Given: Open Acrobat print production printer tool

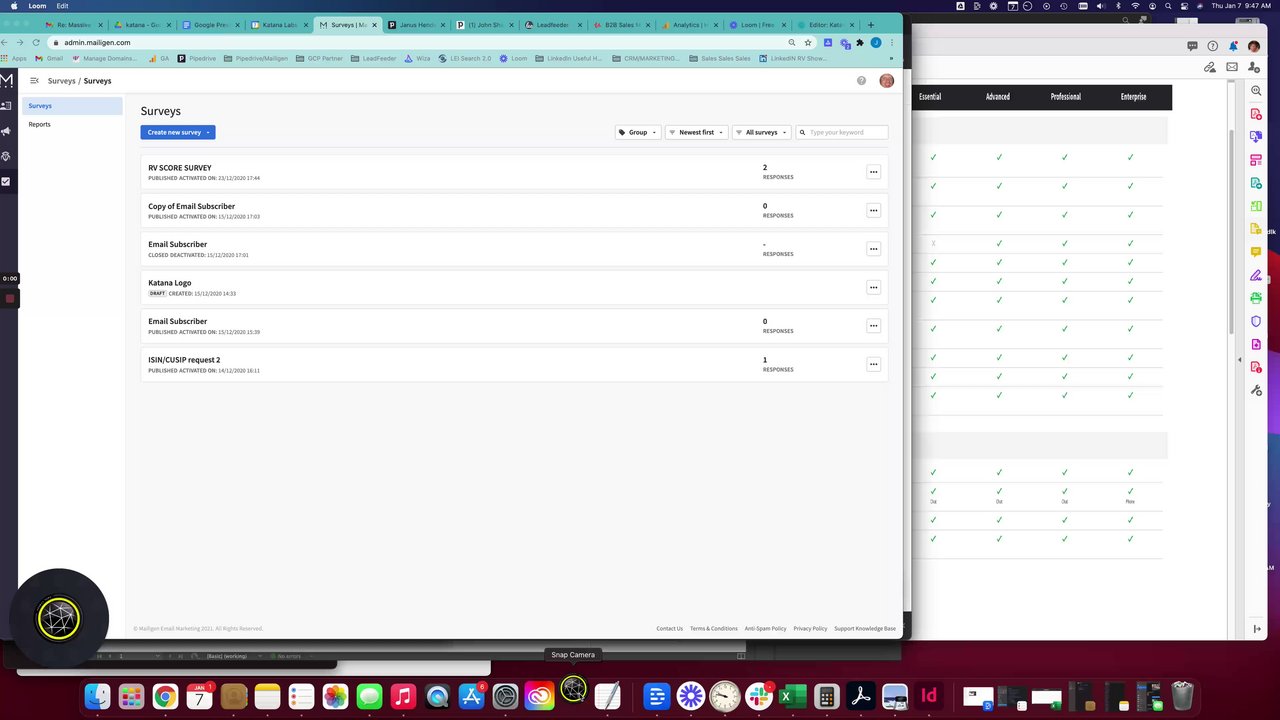Looking at the screenshot, I should 1256,298.
